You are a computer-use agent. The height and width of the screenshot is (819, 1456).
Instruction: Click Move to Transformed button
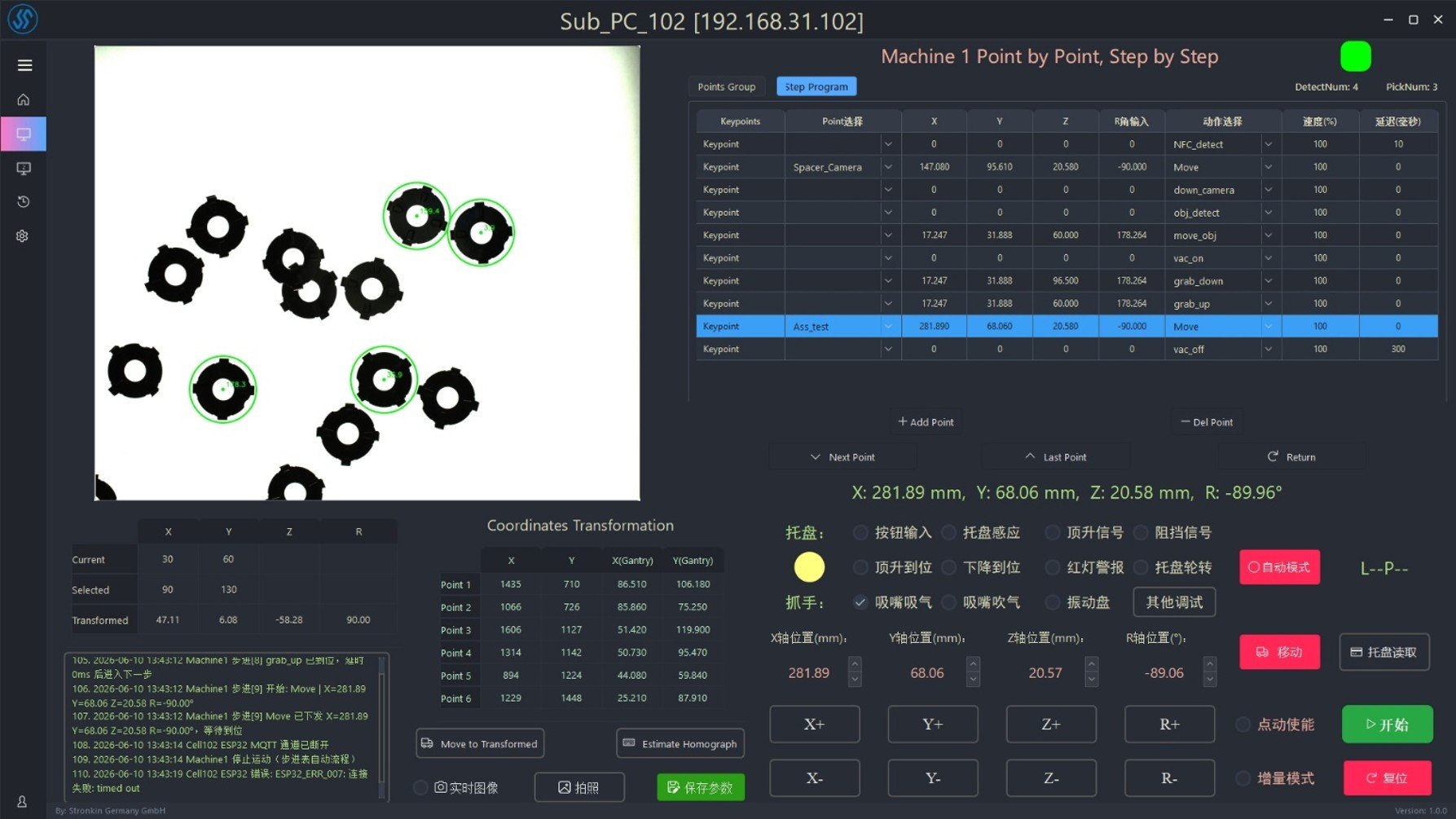(480, 743)
